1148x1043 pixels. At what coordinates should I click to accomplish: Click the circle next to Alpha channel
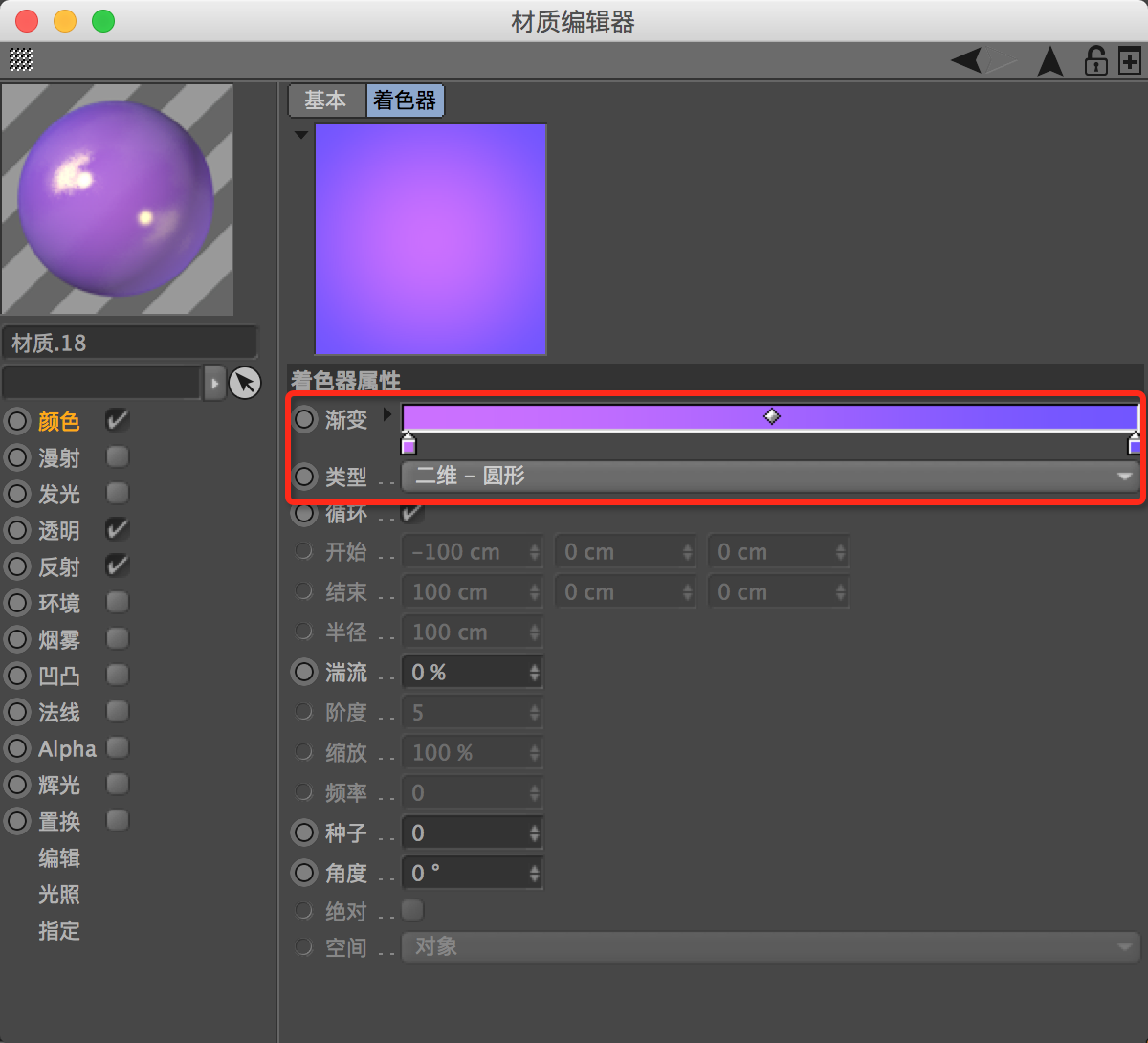point(17,748)
